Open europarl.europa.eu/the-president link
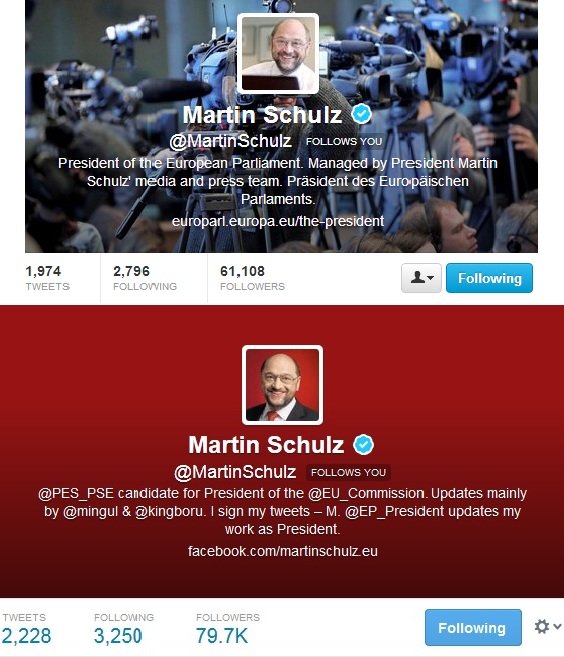The width and height of the screenshot is (564, 657). [278, 221]
